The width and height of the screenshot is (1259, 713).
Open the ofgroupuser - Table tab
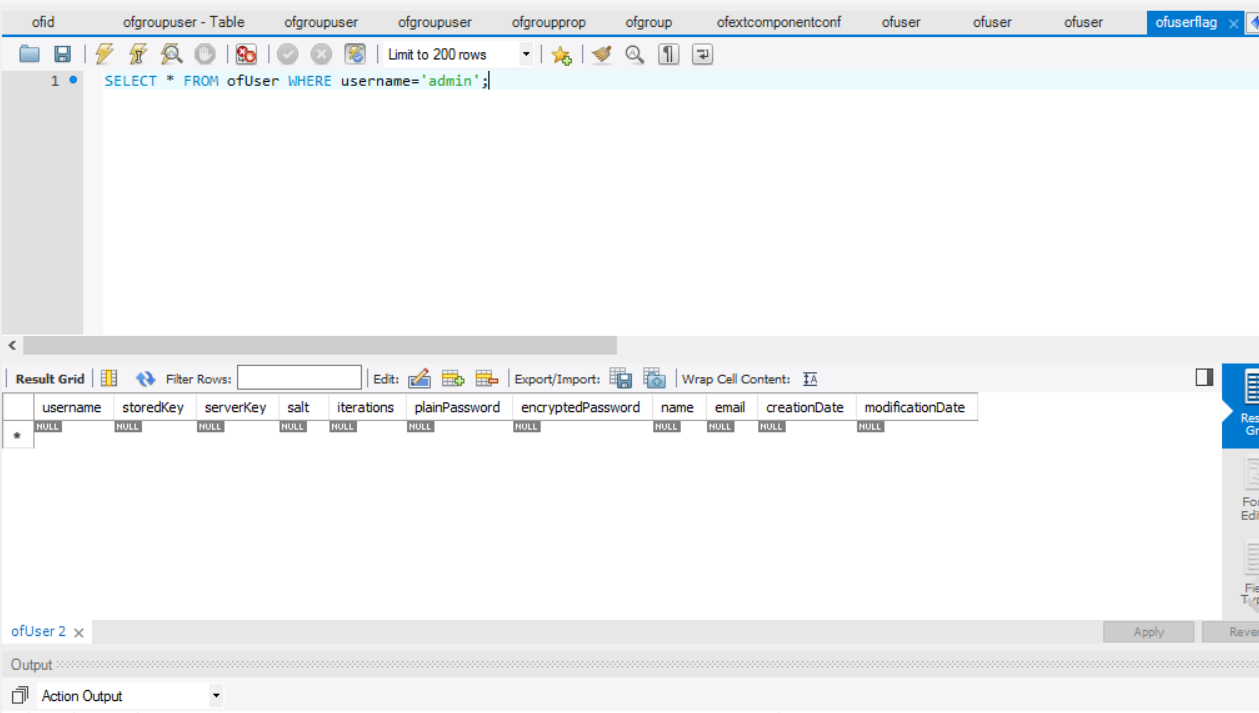(x=184, y=22)
